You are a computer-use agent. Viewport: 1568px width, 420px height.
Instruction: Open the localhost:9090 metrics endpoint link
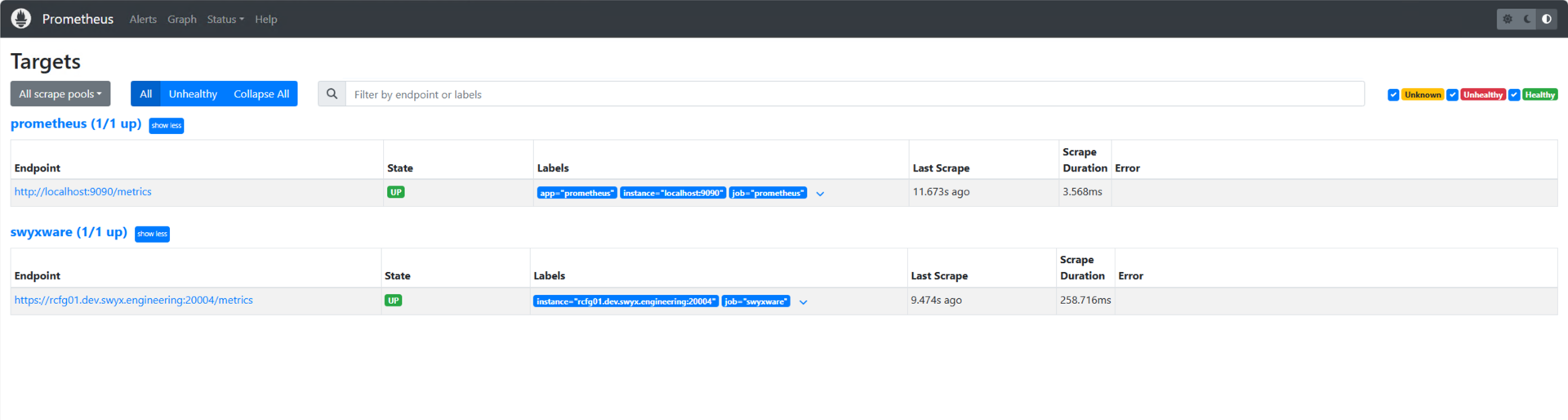[82, 192]
